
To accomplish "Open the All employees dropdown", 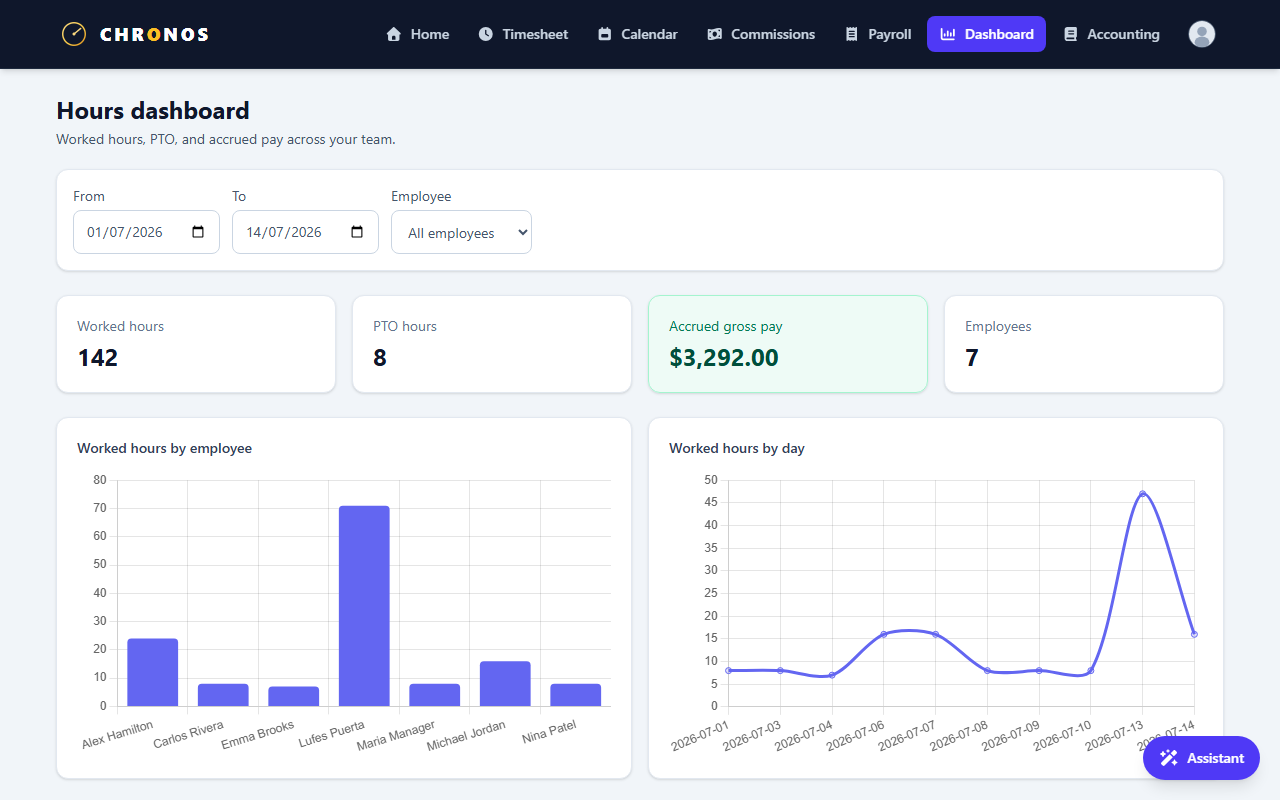I will tap(461, 232).
